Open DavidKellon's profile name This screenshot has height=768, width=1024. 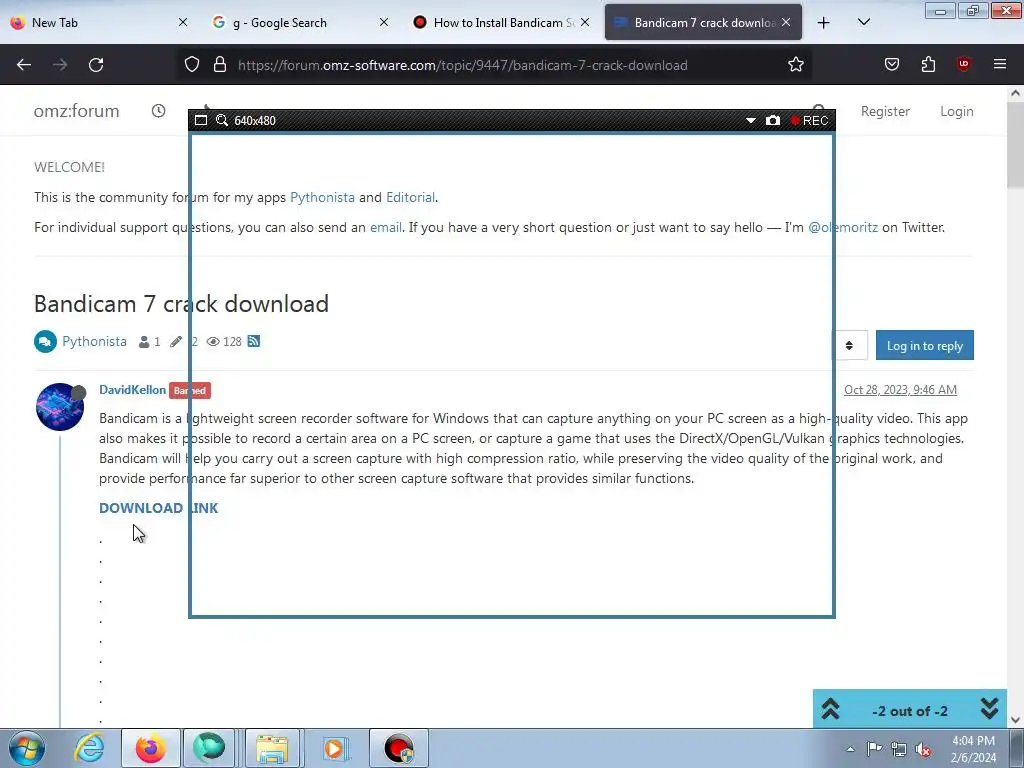pyautogui.click(x=133, y=390)
